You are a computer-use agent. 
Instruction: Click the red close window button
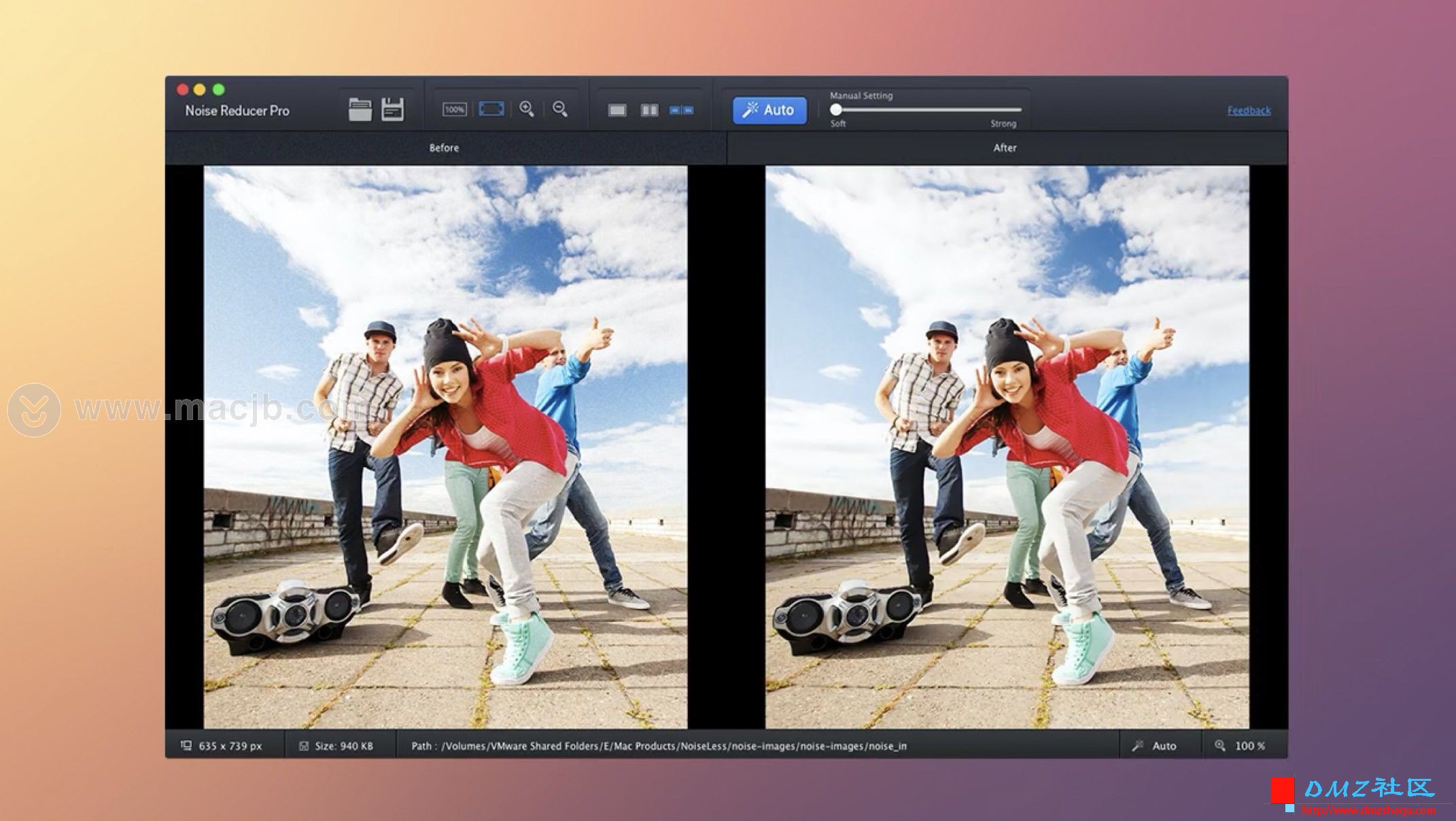(182, 89)
